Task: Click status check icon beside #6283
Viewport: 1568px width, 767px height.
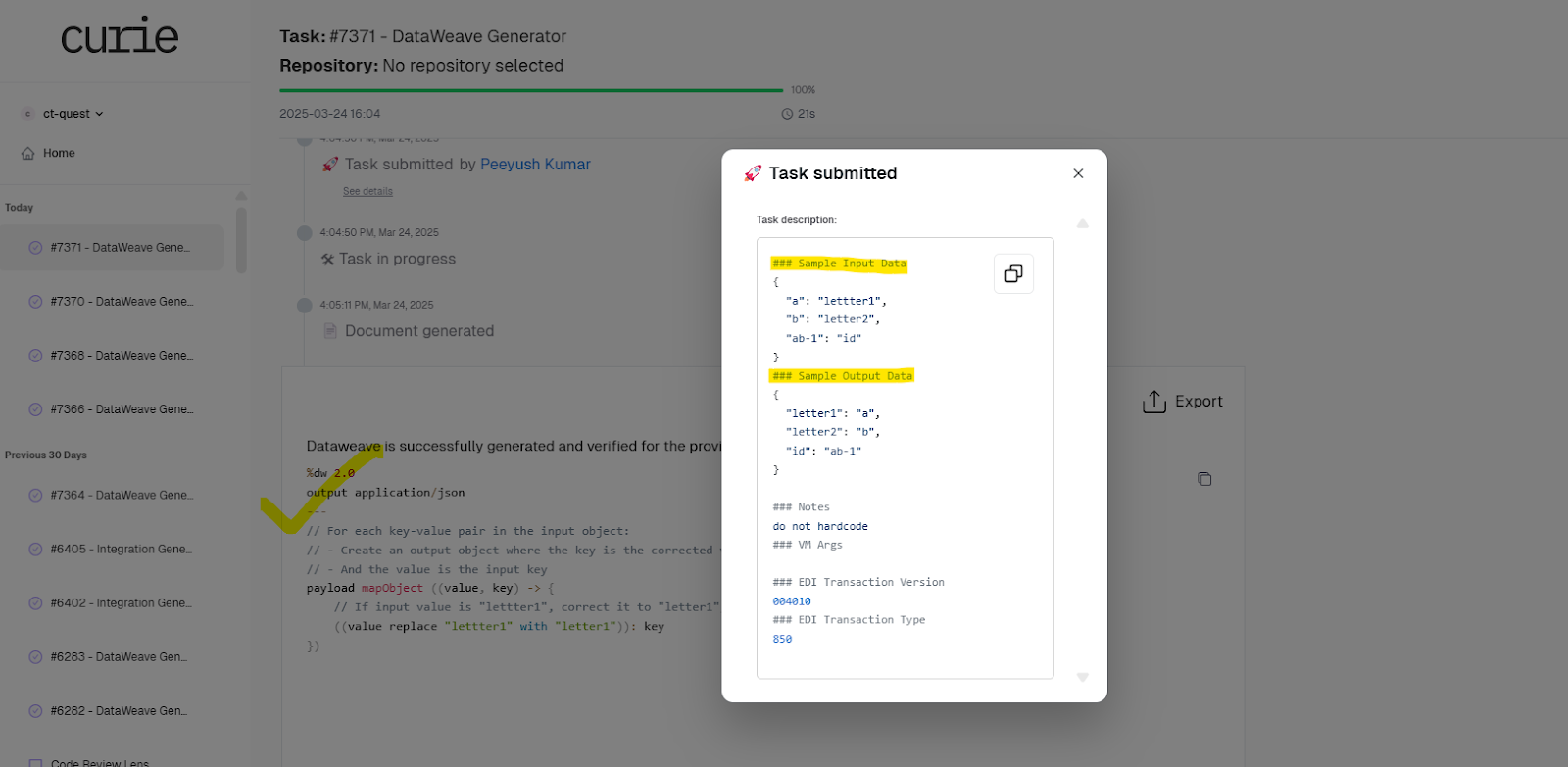Action: [x=35, y=657]
